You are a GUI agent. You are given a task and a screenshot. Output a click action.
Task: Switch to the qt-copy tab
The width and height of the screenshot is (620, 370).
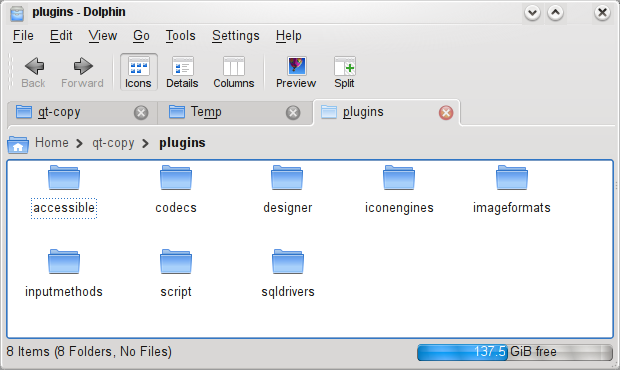tap(82, 113)
